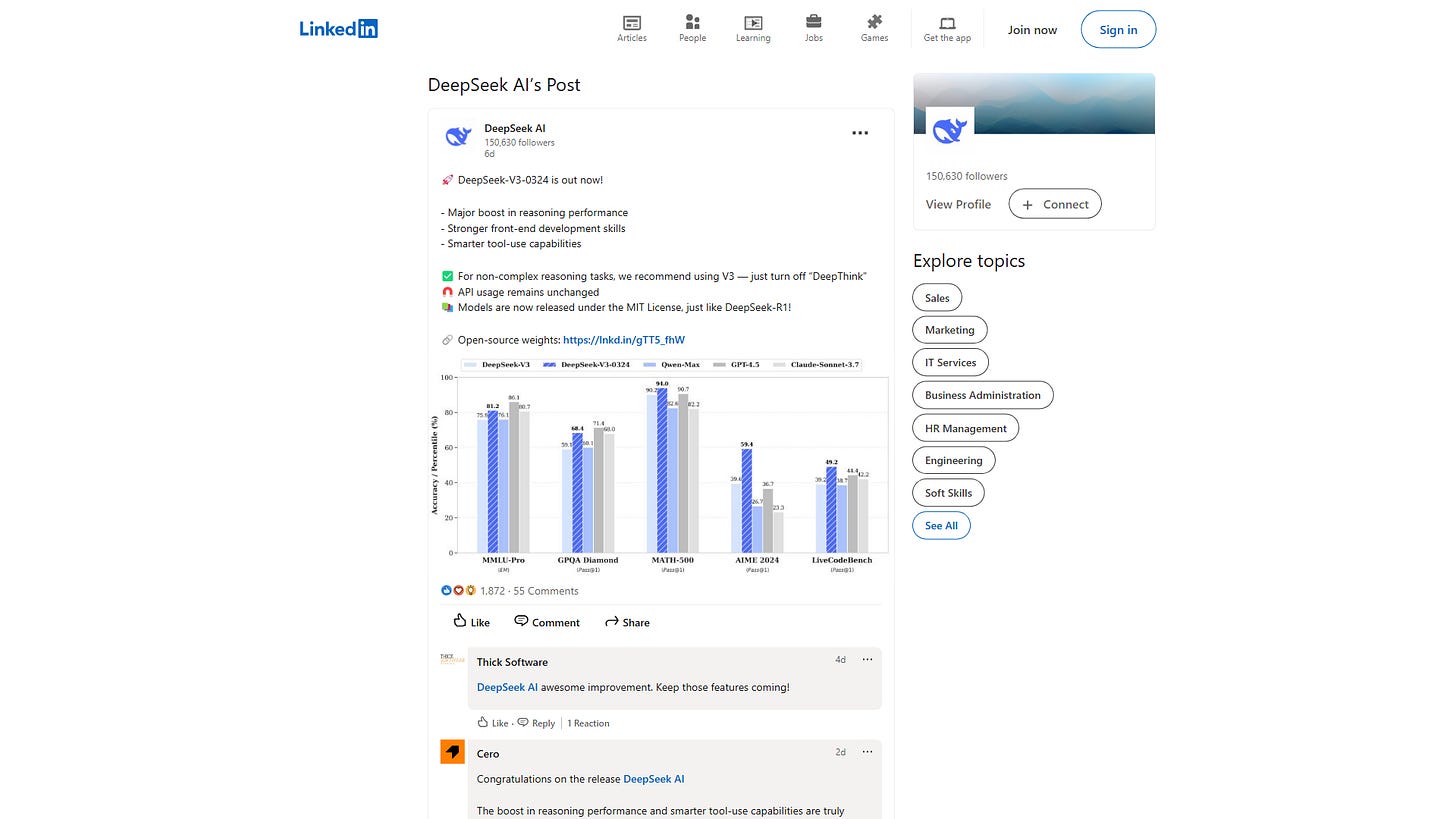This screenshot has width=1456, height=819.
Task: Click 'Major boost in reasoning performance' line
Action: coord(534,212)
